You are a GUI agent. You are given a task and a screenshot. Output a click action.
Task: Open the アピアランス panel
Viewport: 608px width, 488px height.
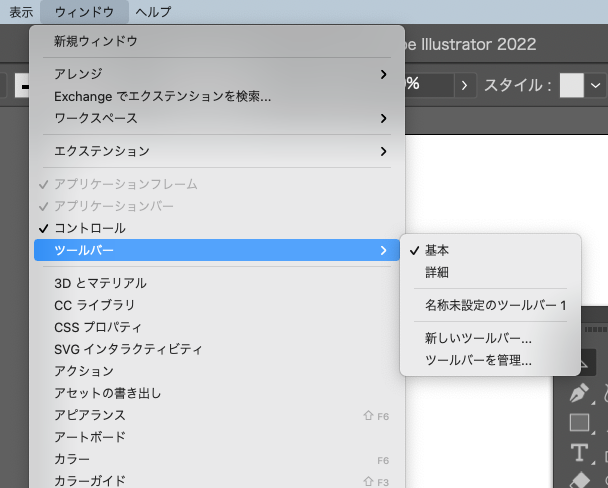(x=90, y=415)
